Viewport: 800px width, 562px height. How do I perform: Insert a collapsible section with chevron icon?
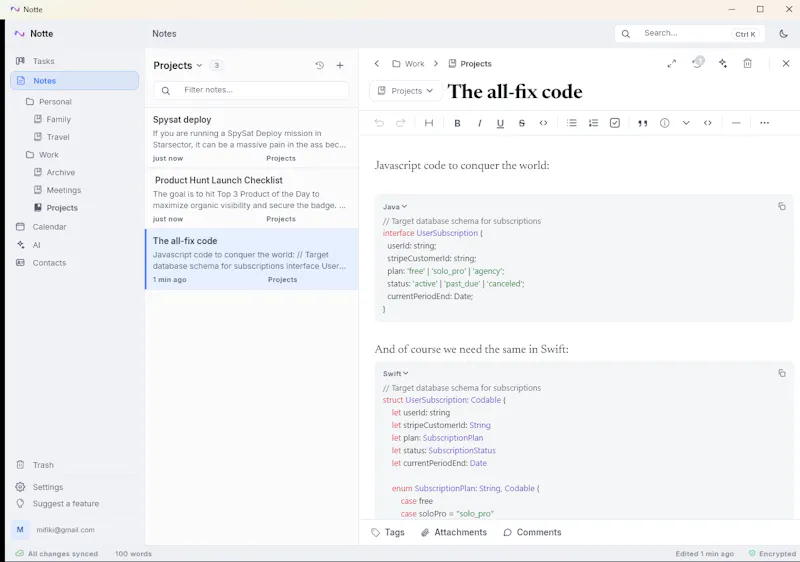click(686, 123)
